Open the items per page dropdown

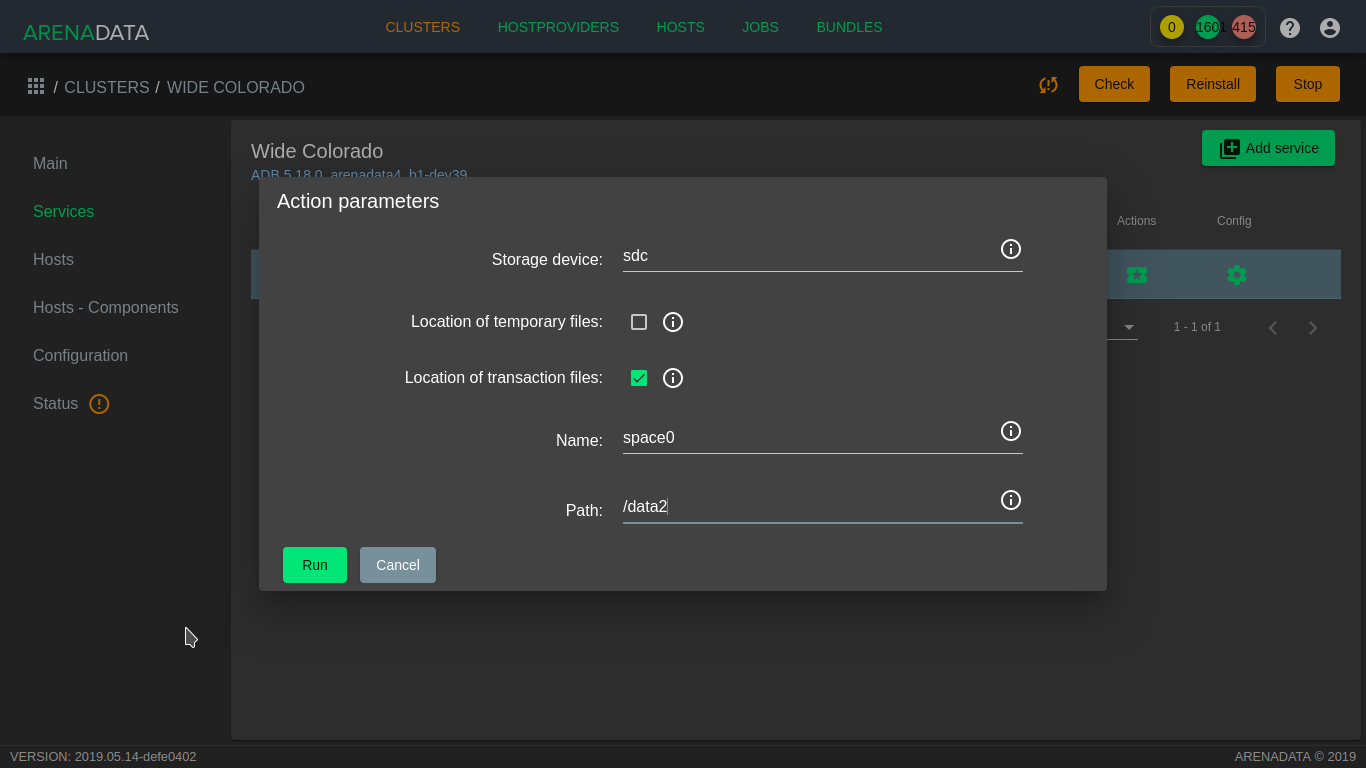(1129, 327)
